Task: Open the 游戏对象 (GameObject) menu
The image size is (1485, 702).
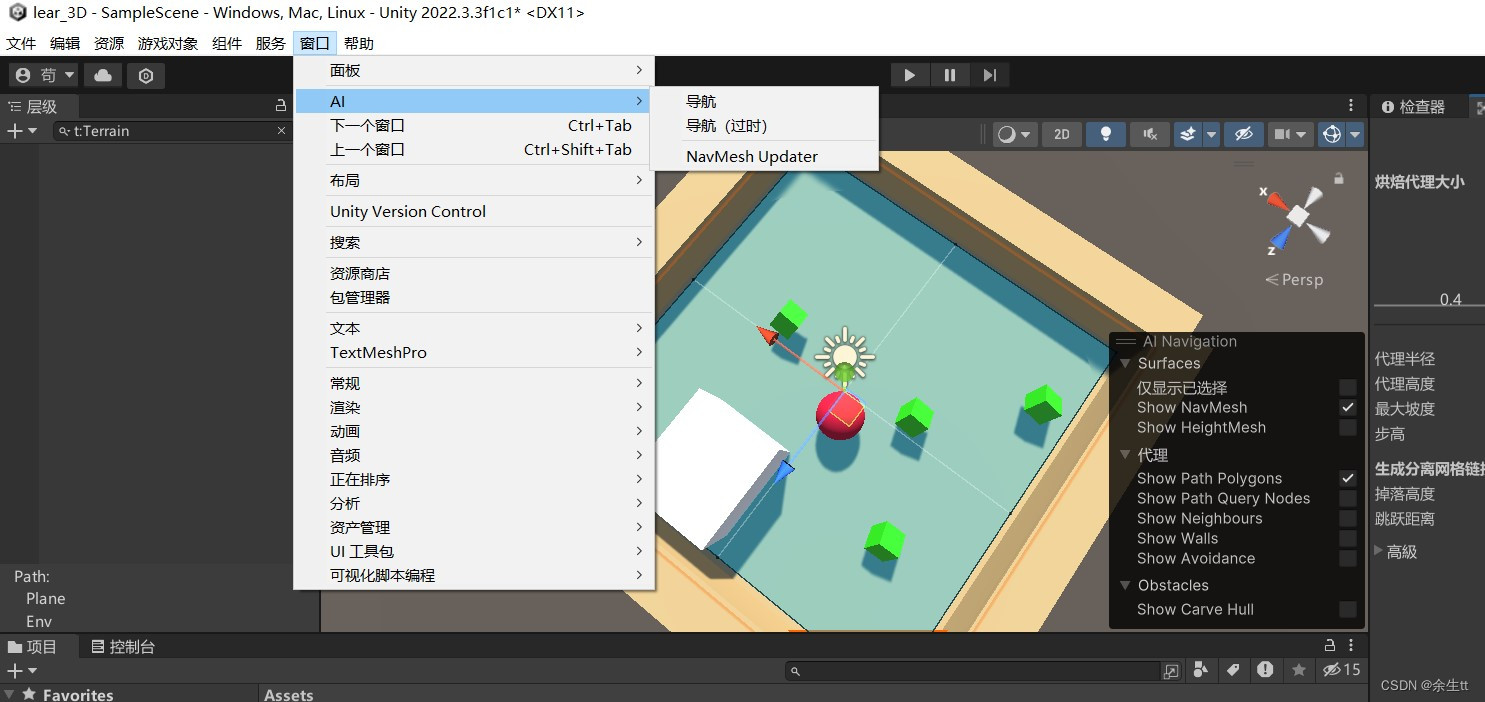Action: click(168, 43)
